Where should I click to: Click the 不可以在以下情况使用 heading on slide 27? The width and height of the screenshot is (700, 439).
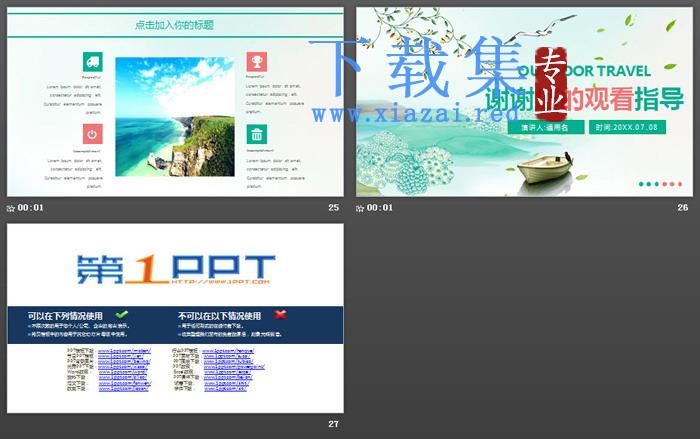219,316
